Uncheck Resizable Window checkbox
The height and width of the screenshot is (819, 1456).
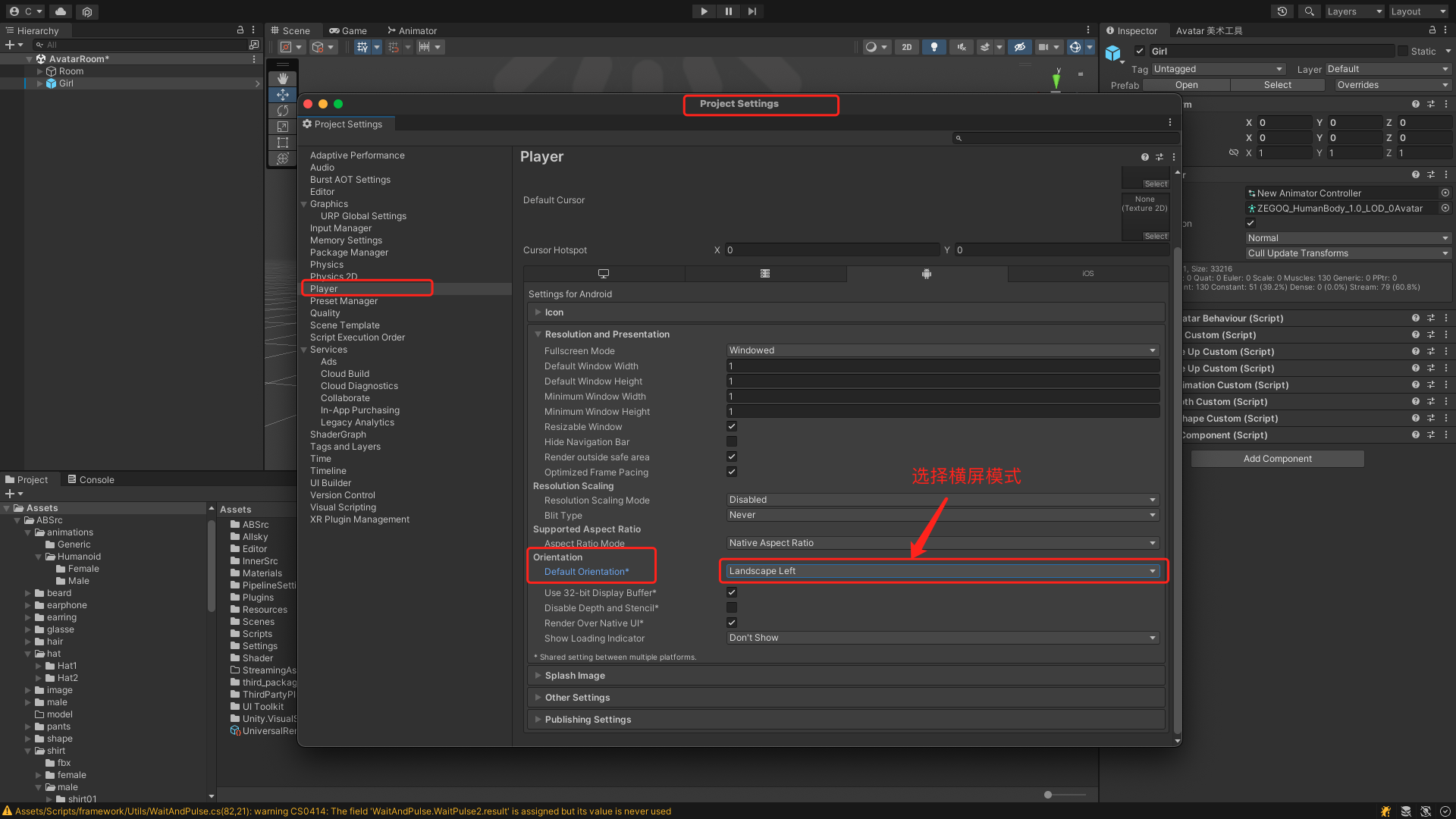[x=732, y=427]
